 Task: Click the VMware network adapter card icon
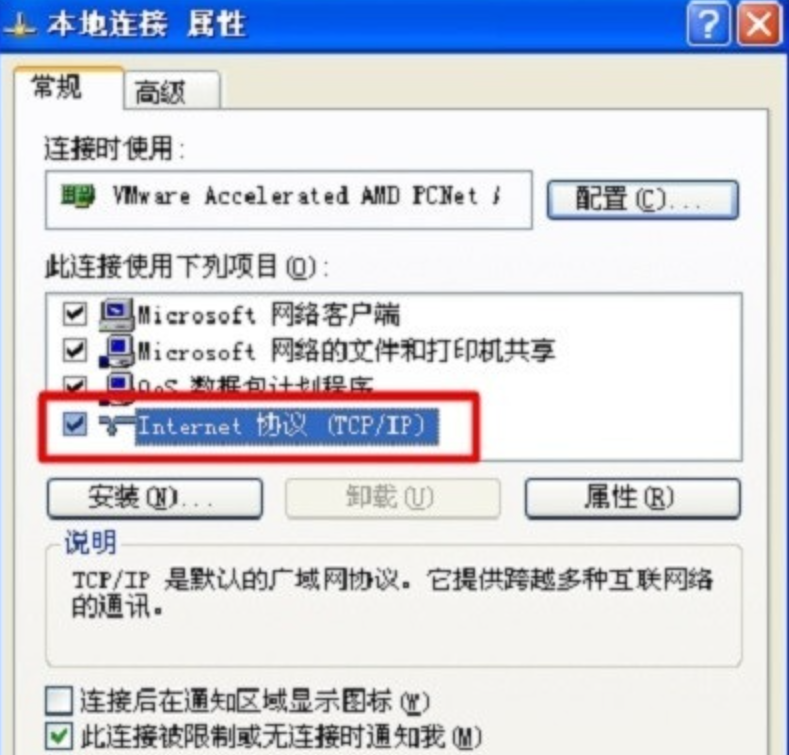(x=77, y=195)
